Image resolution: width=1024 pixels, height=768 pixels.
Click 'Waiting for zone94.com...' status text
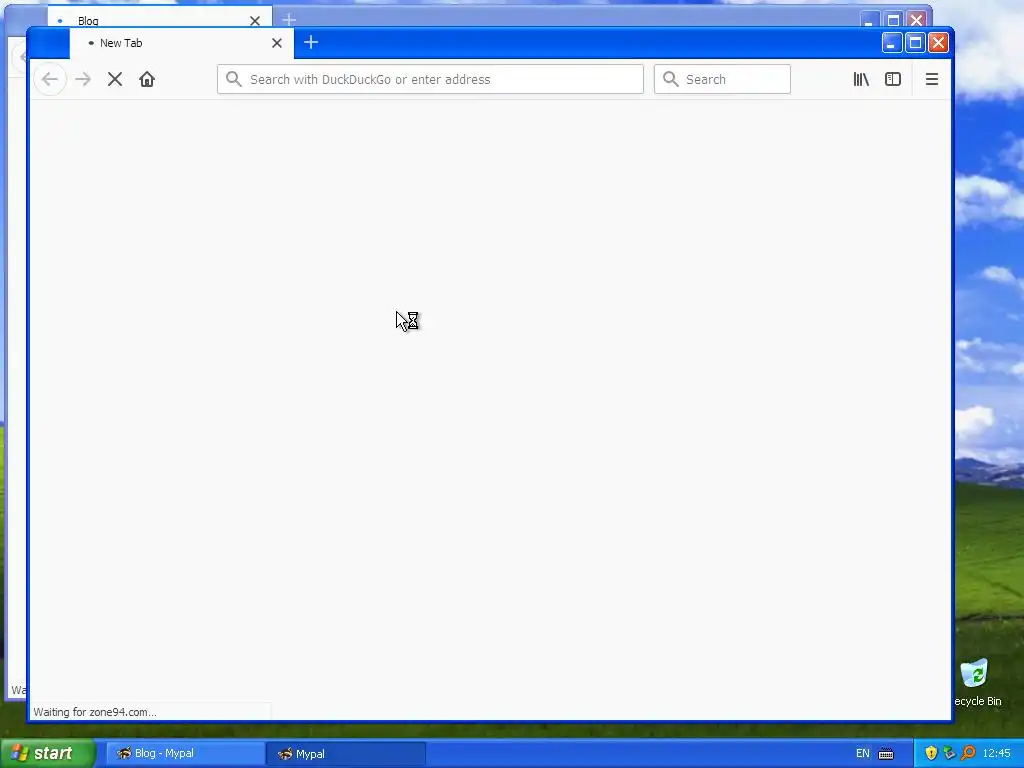click(x=95, y=712)
